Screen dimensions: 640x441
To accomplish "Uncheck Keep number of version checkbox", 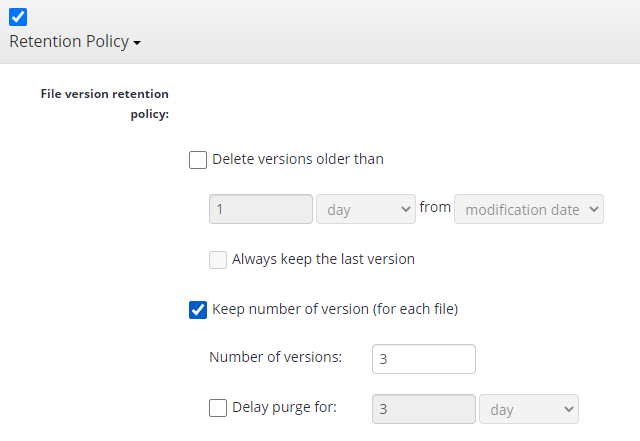I will [x=198, y=310].
